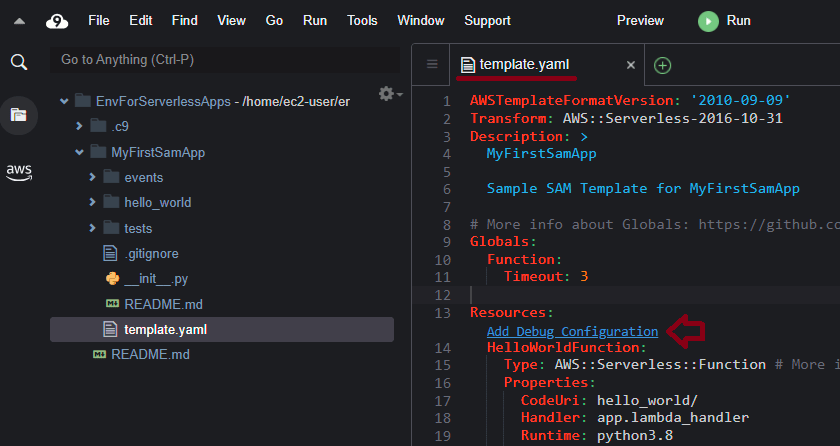Open the Find menu
Image resolution: width=840 pixels, height=446 pixels.
[x=184, y=21]
